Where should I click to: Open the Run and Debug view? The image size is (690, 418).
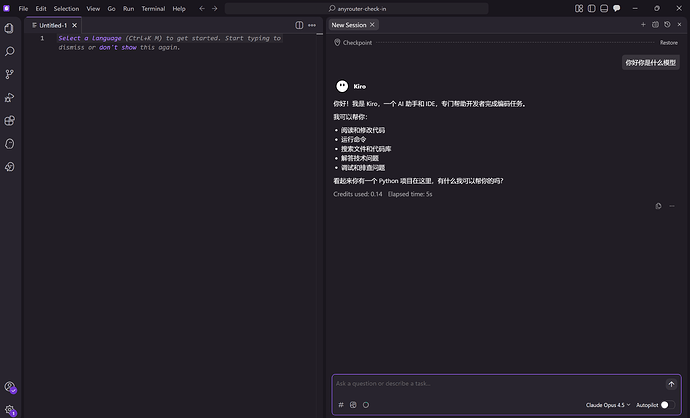(x=9, y=97)
